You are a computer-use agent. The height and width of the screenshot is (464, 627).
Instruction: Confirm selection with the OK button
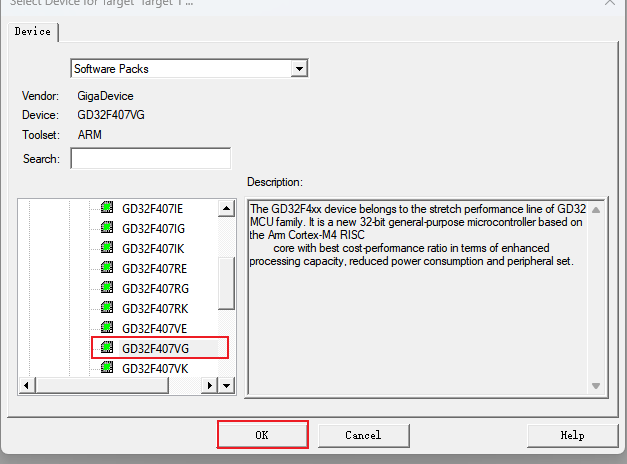pos(262,435)
